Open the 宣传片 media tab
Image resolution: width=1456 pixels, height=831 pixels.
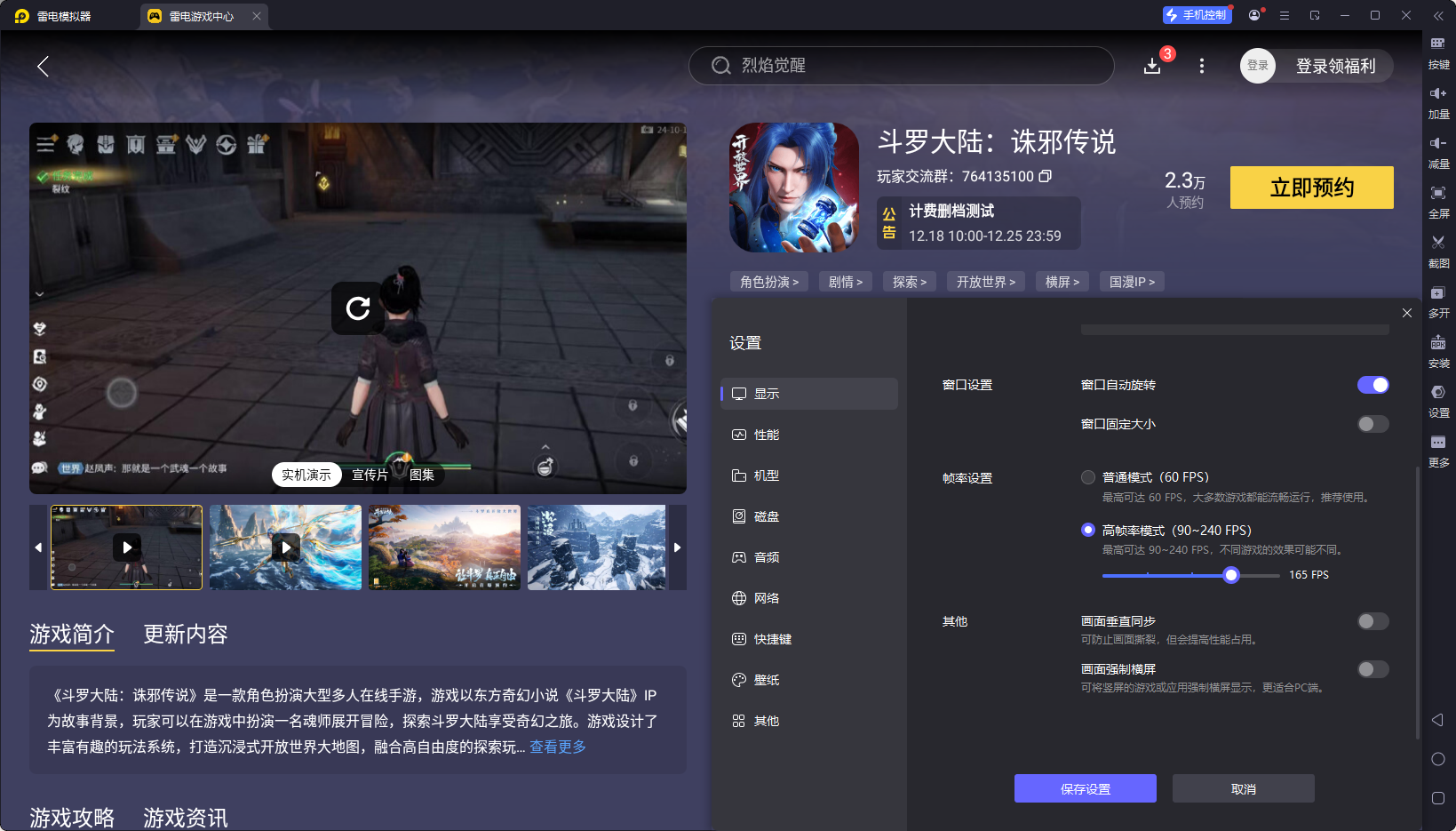tap(370, 475)
